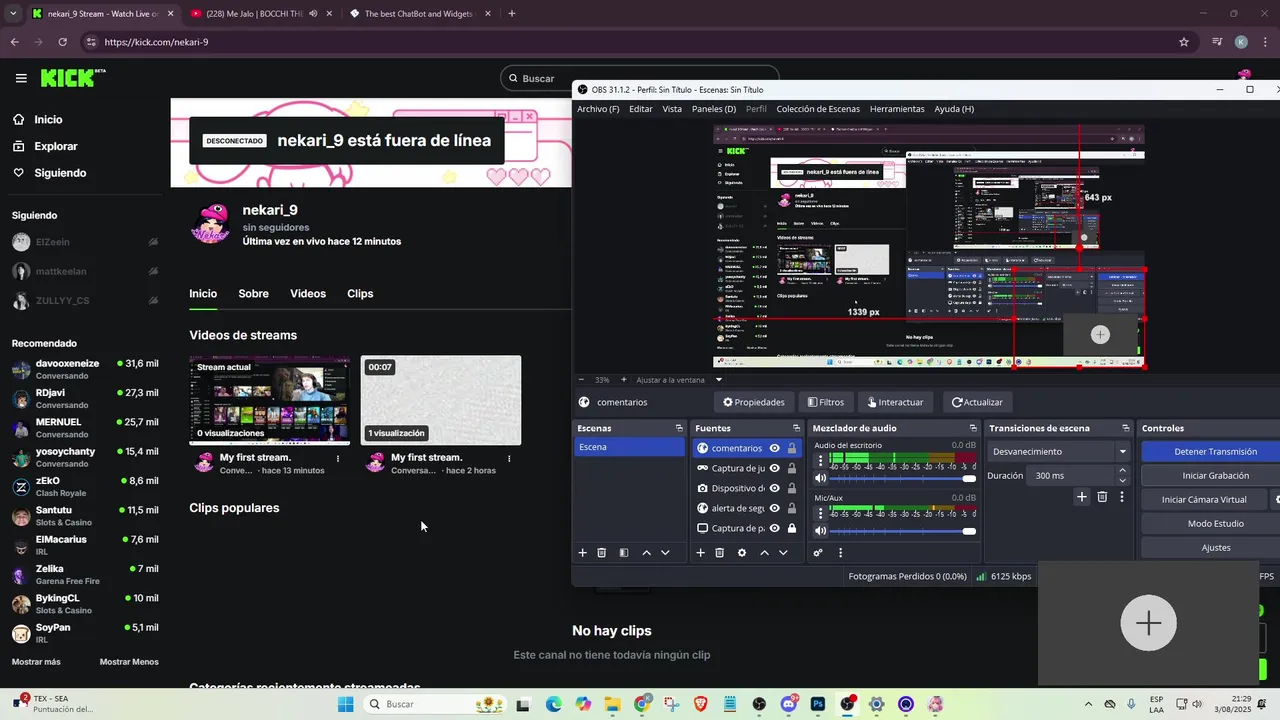
Task: Open Audio del escritorio options dots
Action: point(821,461)
